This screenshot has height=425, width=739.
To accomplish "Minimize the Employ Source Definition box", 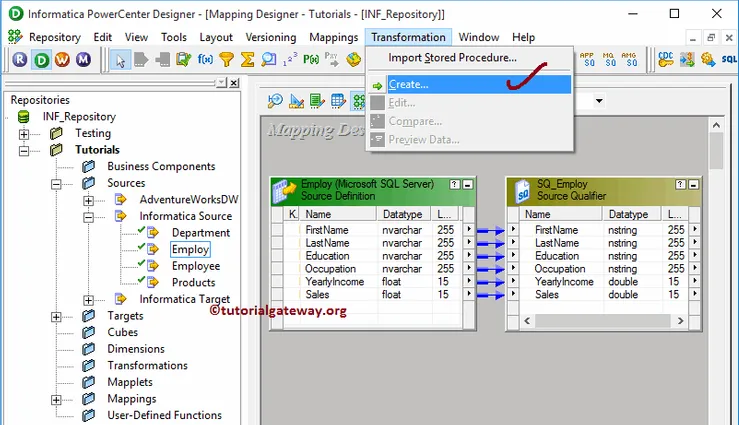I will [468, 184].
